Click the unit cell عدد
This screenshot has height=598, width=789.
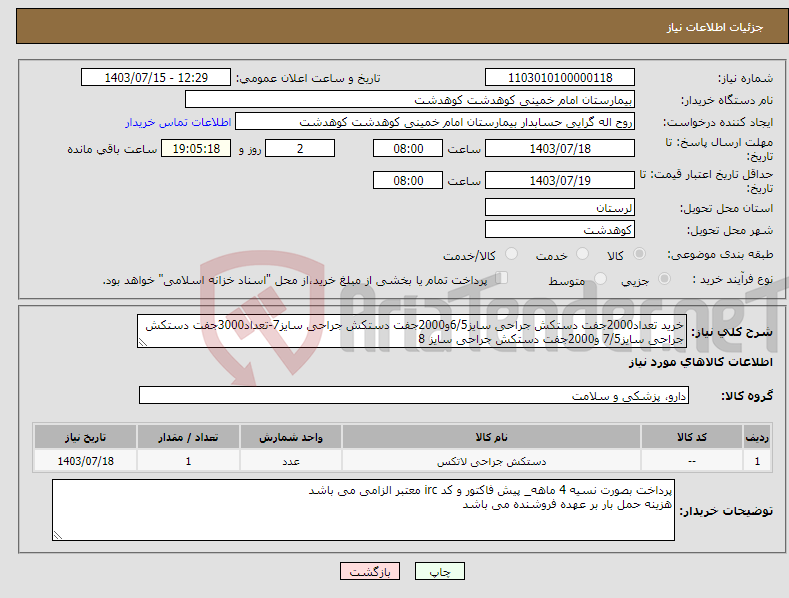(x=291, y=461)
